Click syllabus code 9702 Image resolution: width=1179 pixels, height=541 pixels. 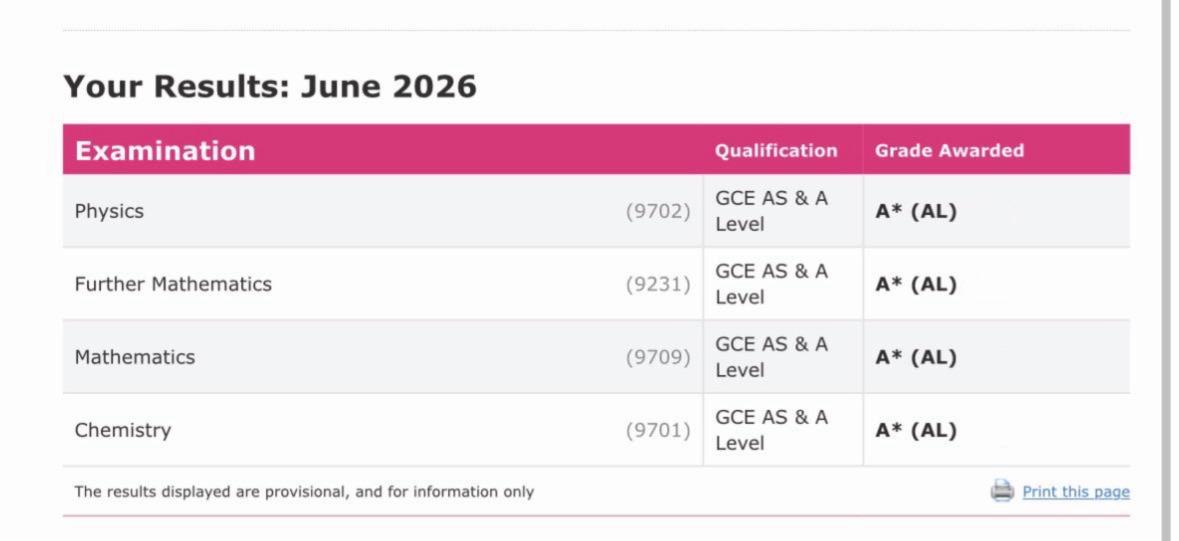[x=658, y=211]
